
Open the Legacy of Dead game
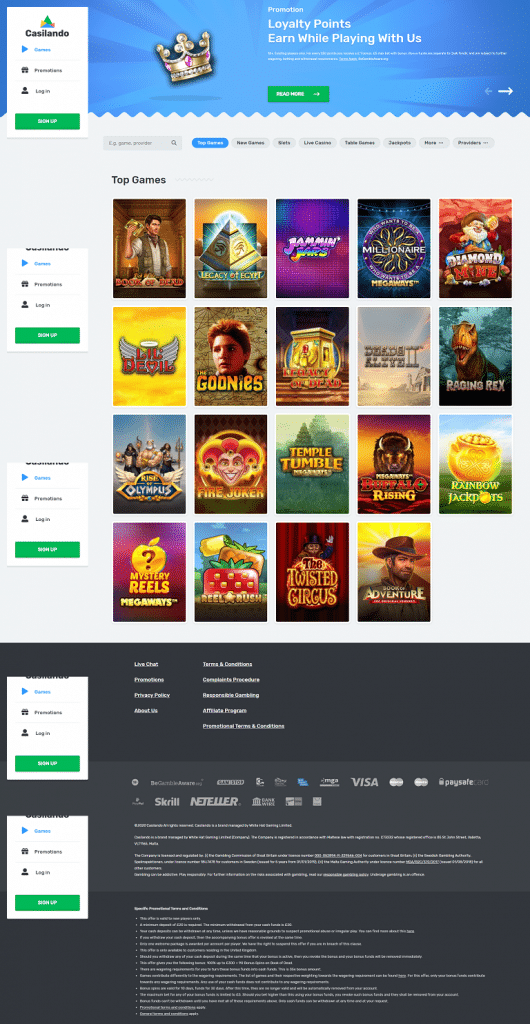pos(312,357)
